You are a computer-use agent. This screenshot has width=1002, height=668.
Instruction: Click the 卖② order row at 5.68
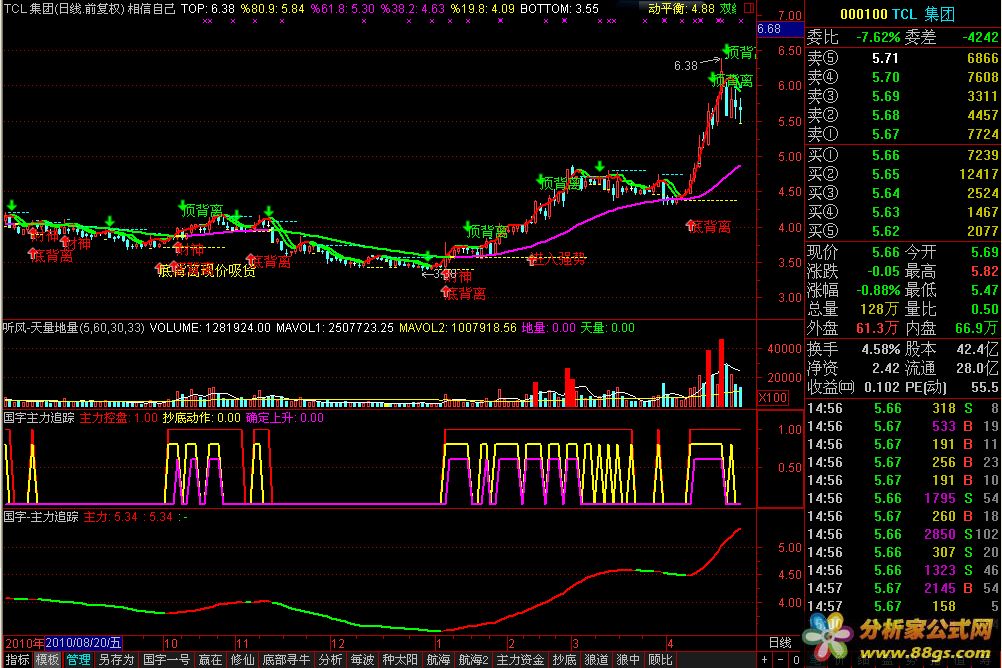[902, 115]
